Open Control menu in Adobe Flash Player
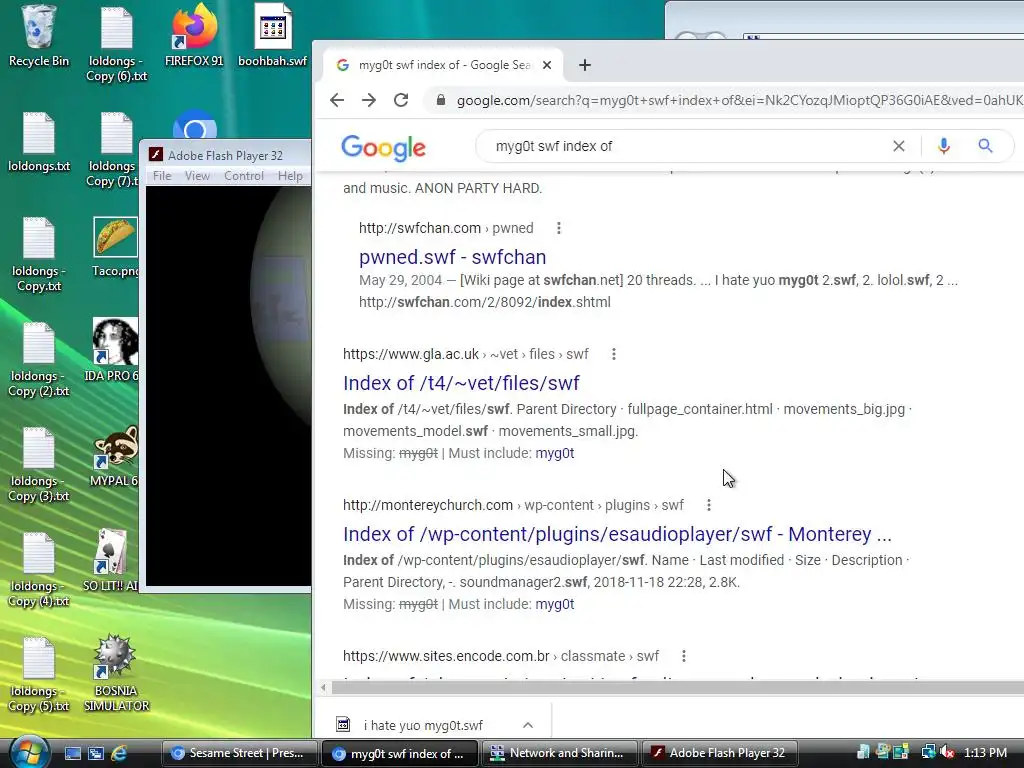 click(244, 176)
